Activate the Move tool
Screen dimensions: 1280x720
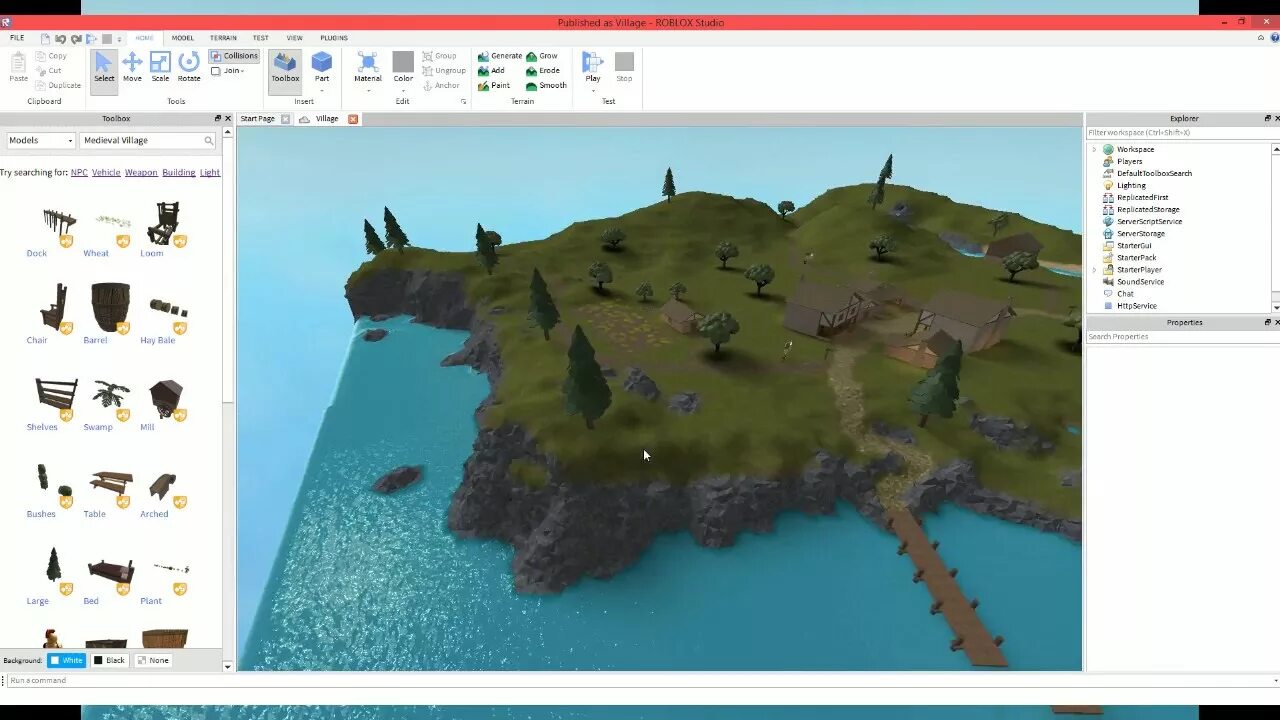[x=132, y=68]
